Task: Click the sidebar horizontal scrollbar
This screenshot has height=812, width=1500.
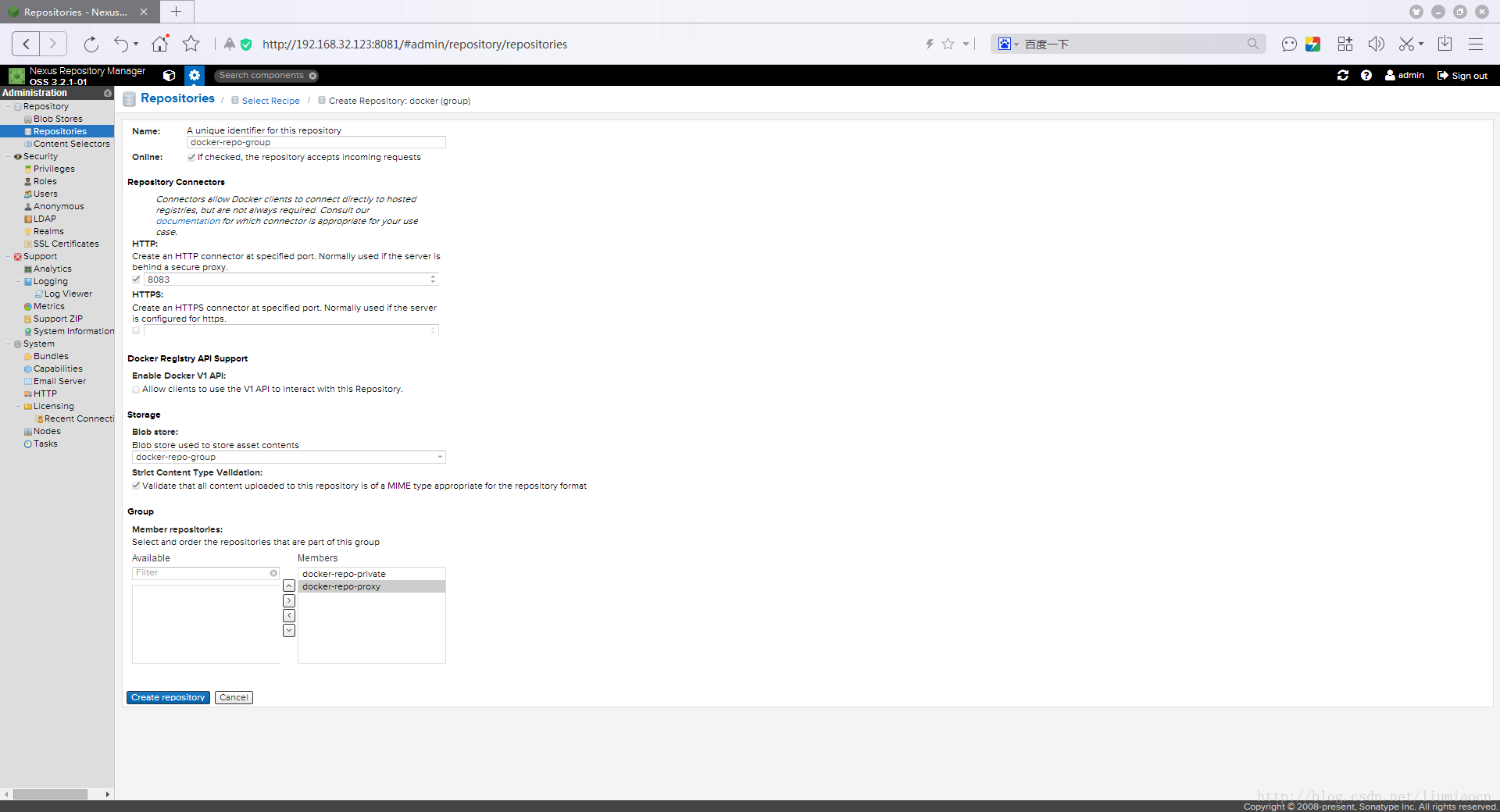Action: (x=50, y=794)
